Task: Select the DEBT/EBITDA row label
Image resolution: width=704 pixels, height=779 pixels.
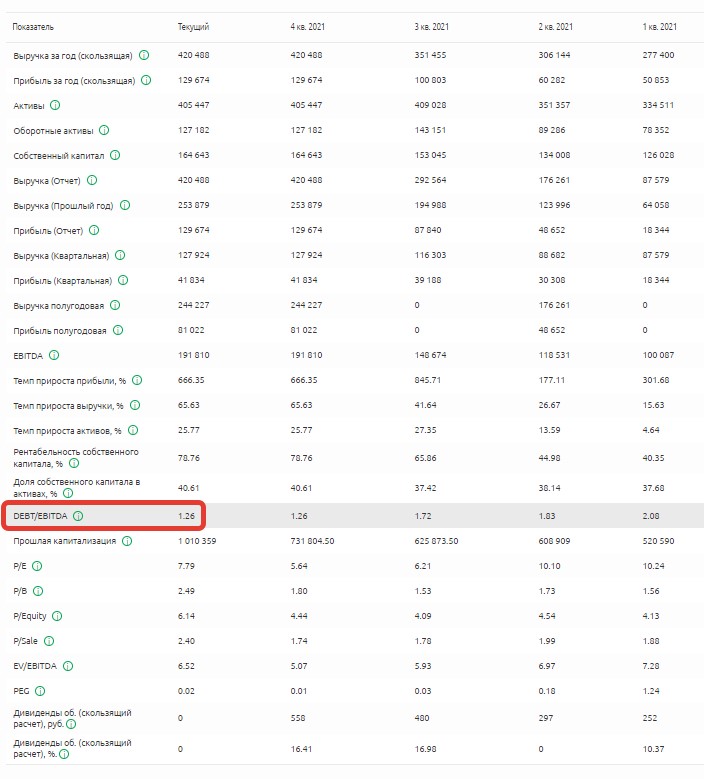Action: (40, 516)
